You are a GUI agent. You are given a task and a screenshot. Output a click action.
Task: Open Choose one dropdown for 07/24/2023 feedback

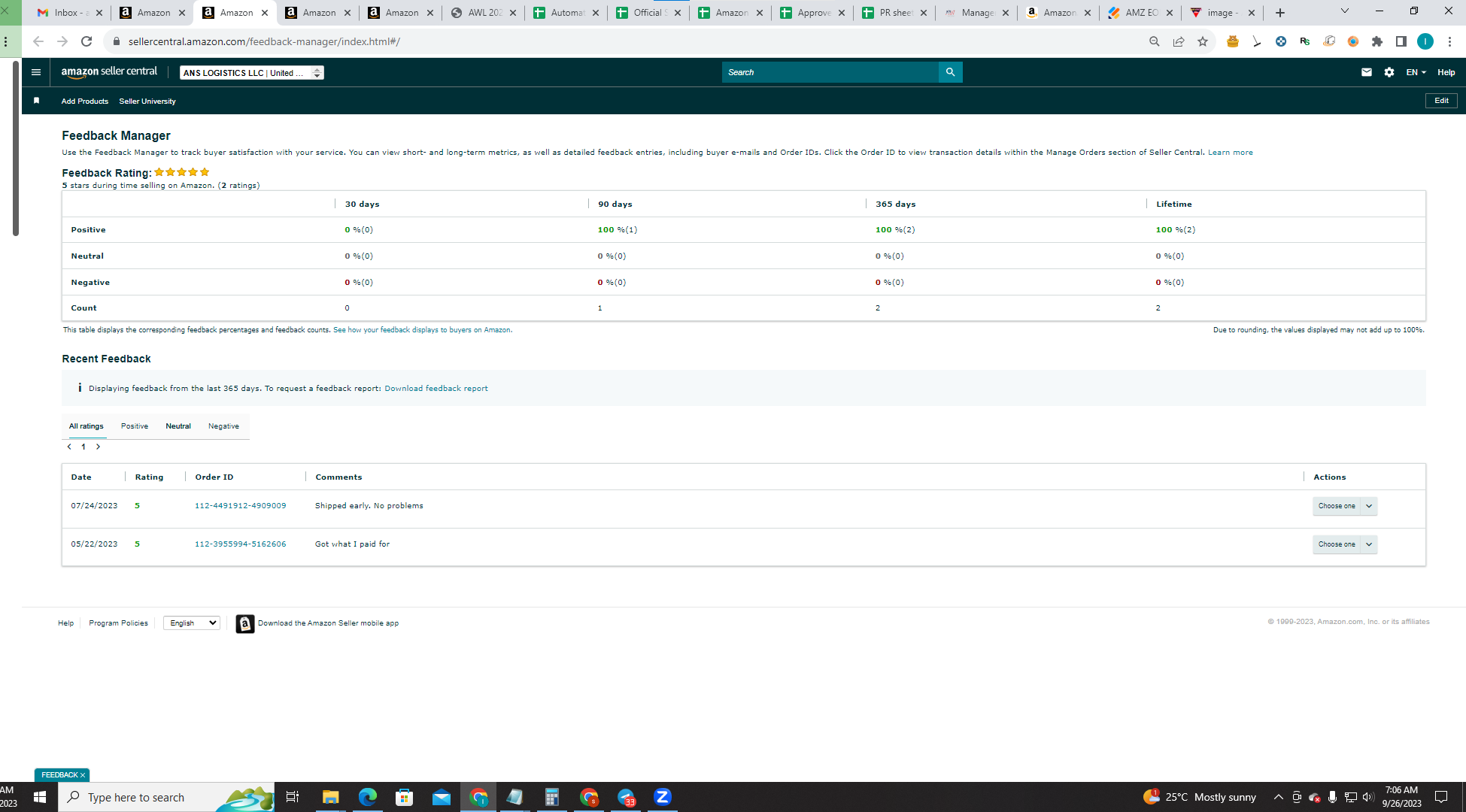pos(1345,506)
